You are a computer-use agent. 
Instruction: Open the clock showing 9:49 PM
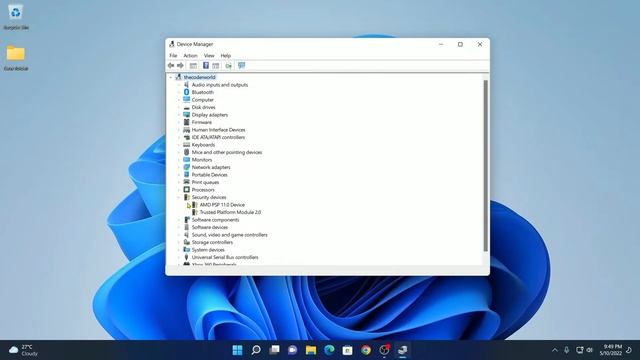click(611, 350)
